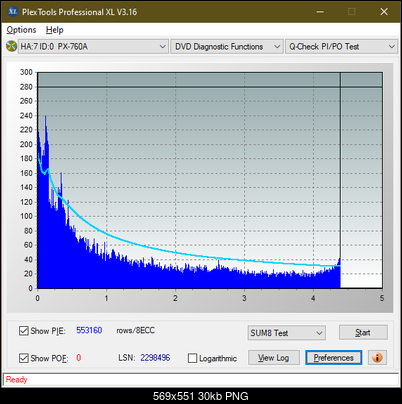Click the x-axis label 5 on the graph
Viewport: 402px width, 404px height.
point(382,298)
